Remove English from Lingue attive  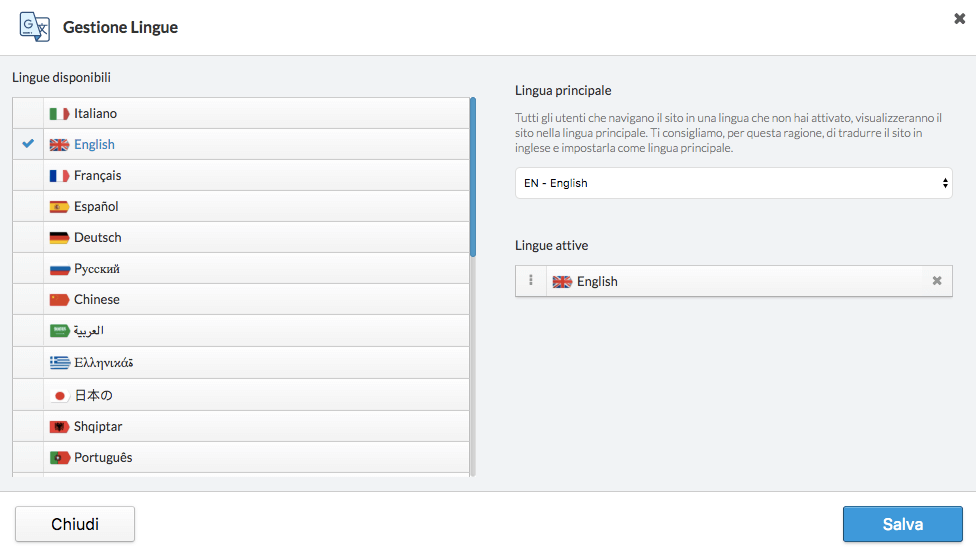click(937, 281)
